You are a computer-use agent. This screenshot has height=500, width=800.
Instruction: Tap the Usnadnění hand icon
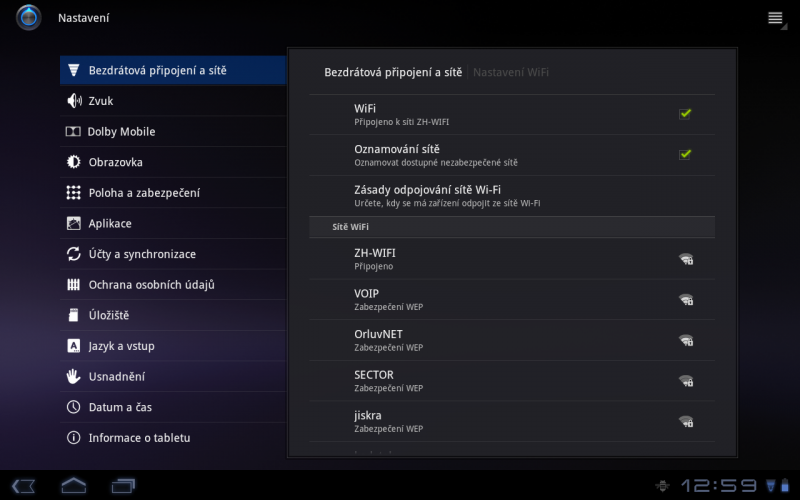[x=73, y=377]
